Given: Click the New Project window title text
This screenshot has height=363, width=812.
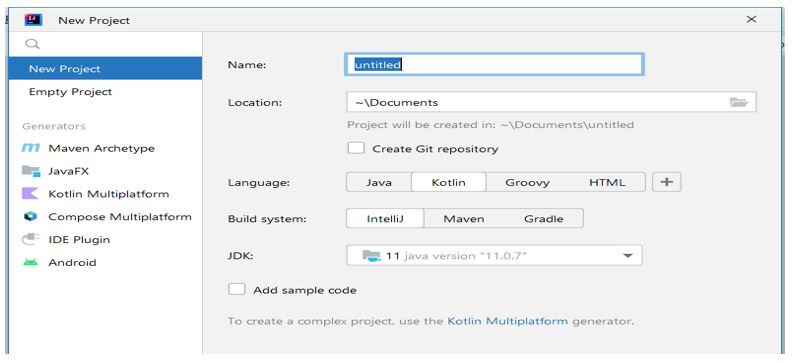Looking at the screenshot, I should pyautogui.click(x=94, y=20).
